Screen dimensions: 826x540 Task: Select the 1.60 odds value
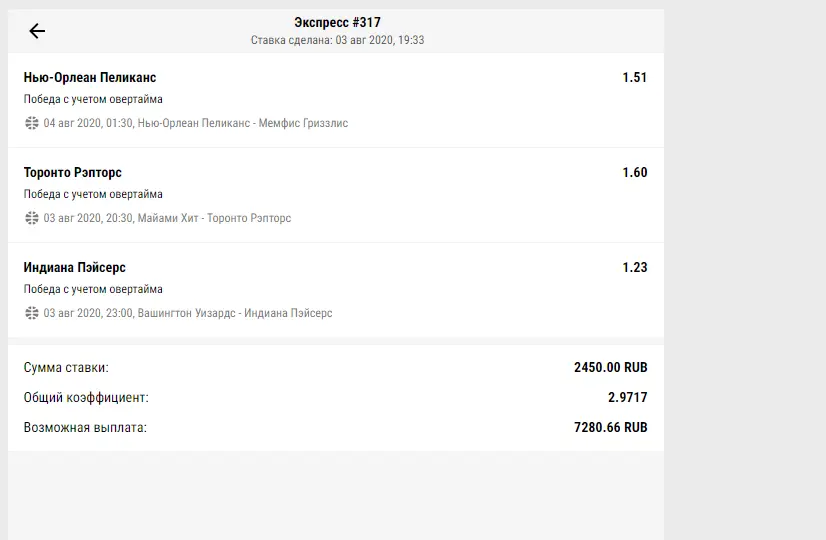634,172
